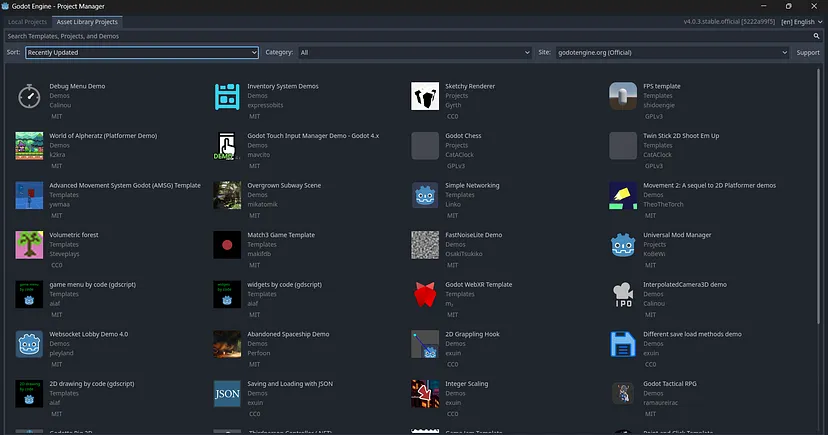This screenshot has height=435, width=828.
Task: Open the Godot Chess project title
Action: tap(463, 136)
